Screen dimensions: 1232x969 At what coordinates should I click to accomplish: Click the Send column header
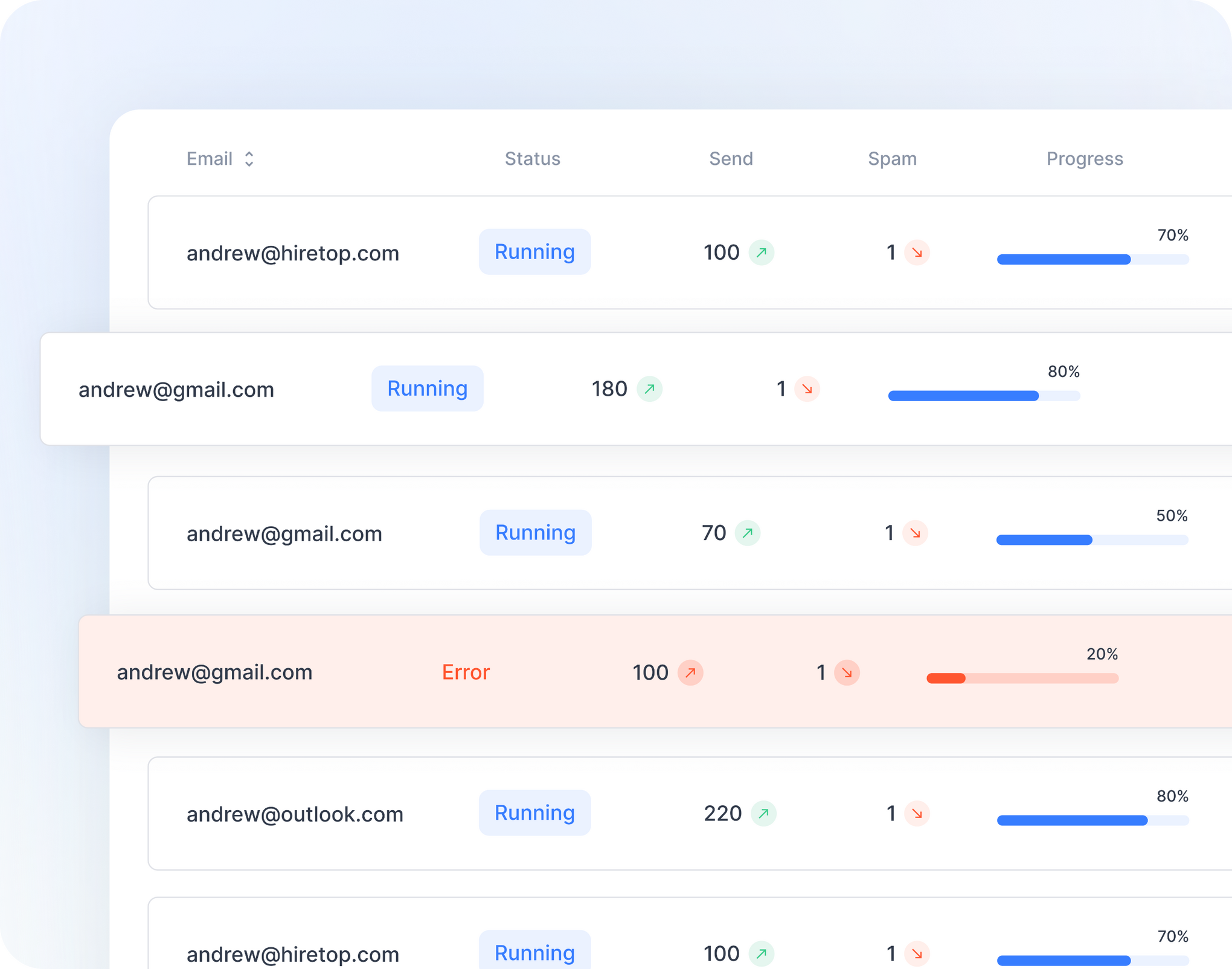coord(731,159)
